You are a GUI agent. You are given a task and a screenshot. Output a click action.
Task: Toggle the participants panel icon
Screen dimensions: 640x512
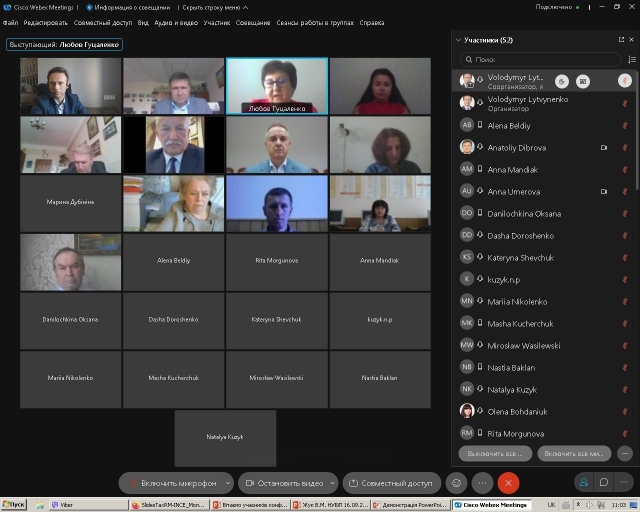585,482
